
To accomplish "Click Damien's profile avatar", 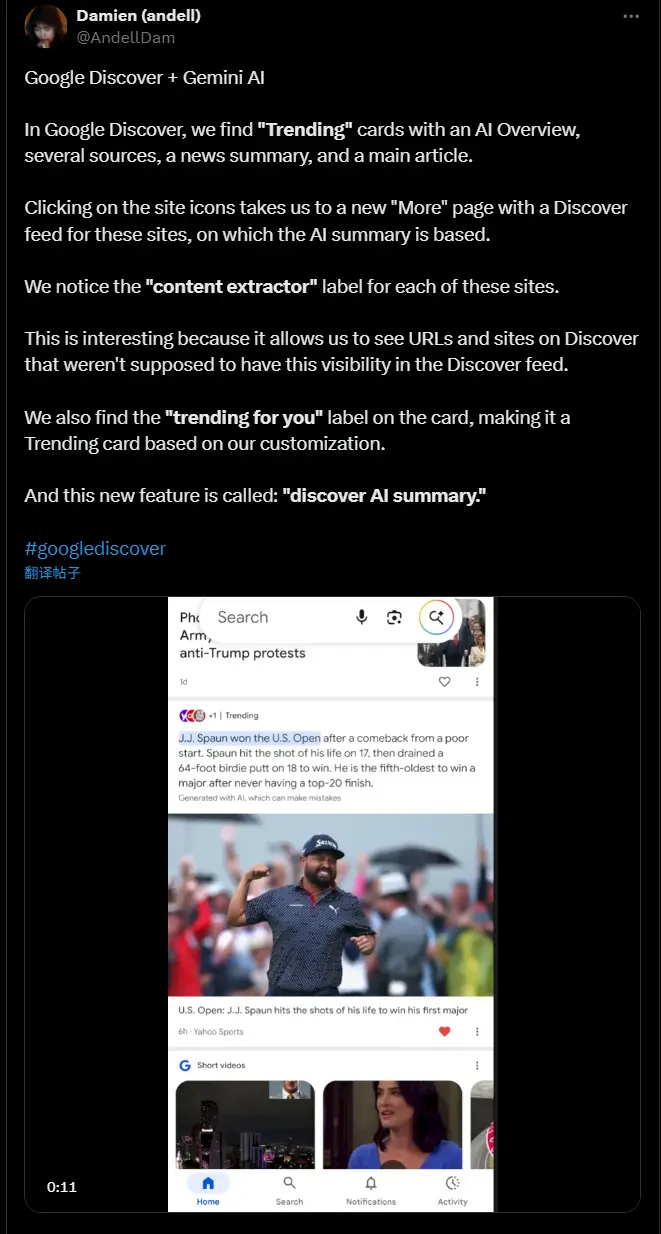I will point(44,25).
